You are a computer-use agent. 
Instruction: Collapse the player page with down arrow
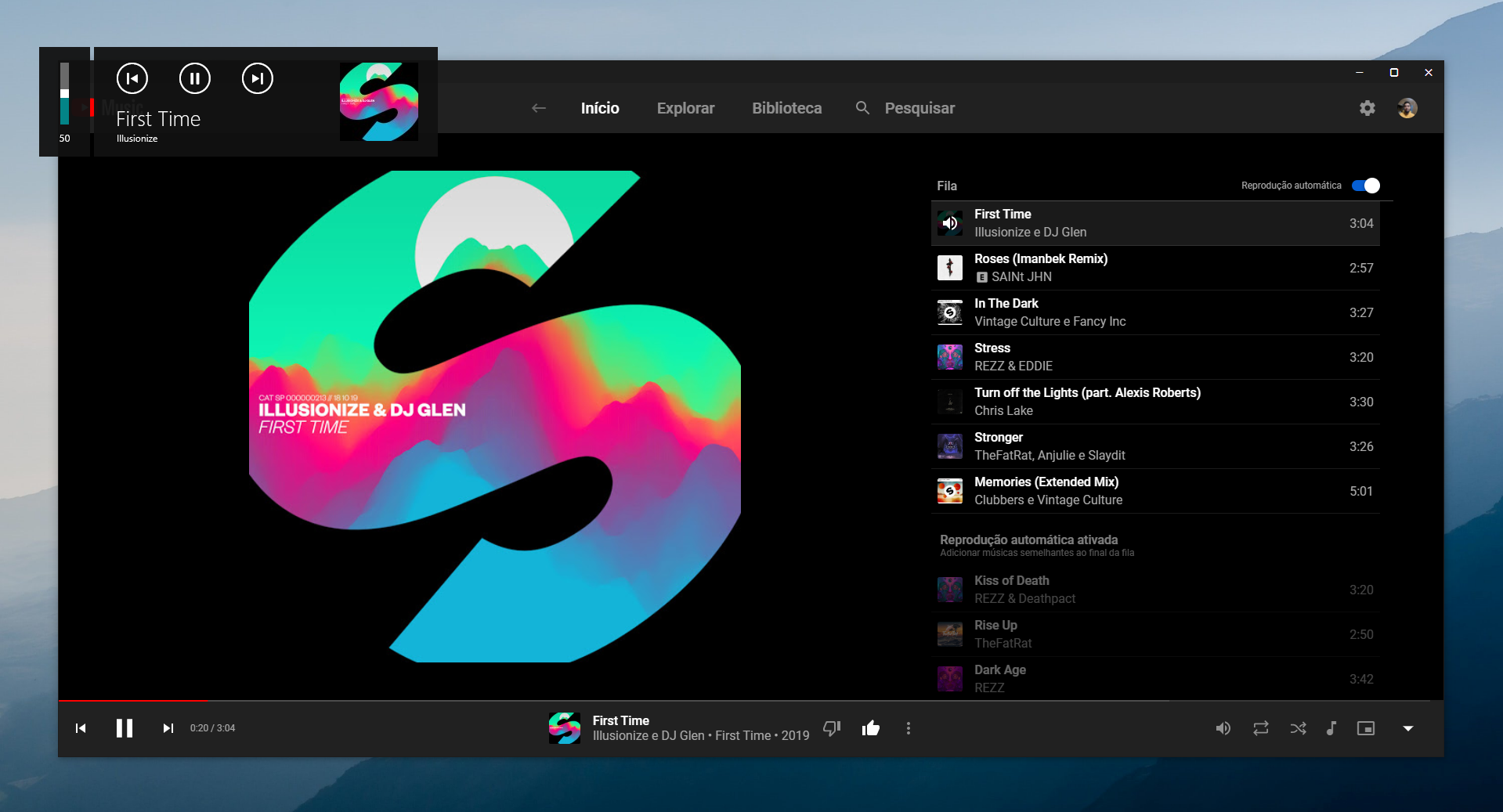(1408, 728)
